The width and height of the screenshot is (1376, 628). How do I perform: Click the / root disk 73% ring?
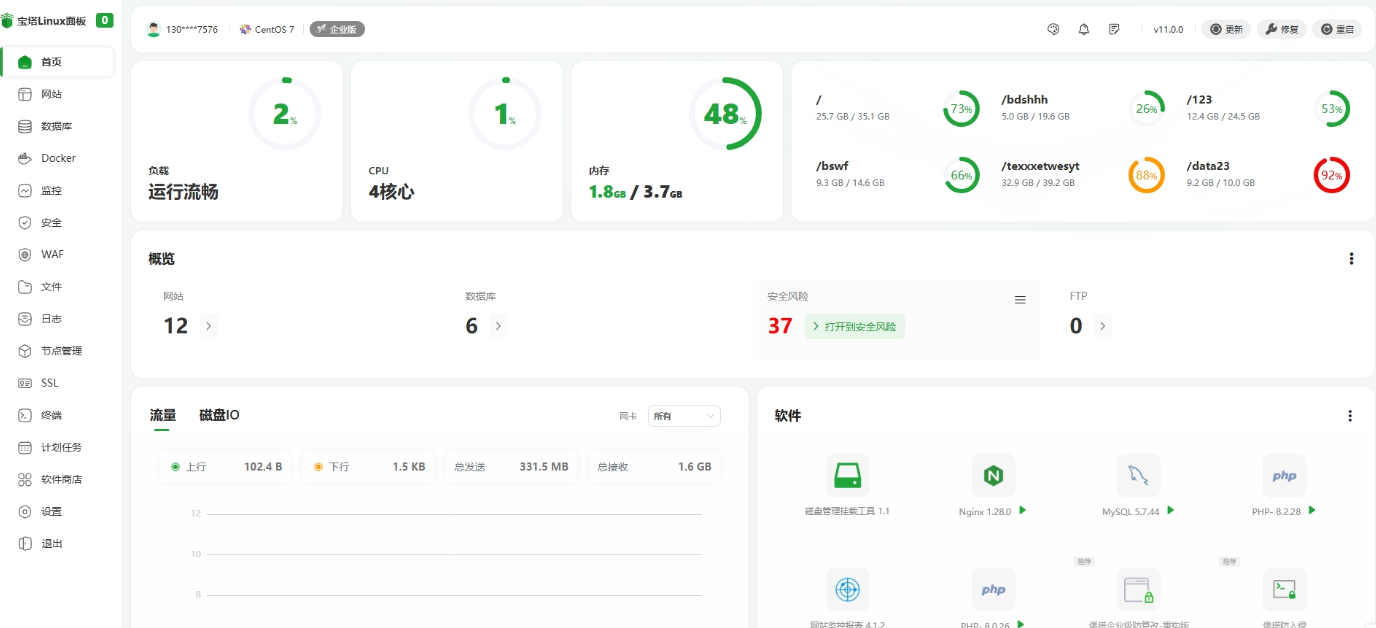tap(961, 109)
